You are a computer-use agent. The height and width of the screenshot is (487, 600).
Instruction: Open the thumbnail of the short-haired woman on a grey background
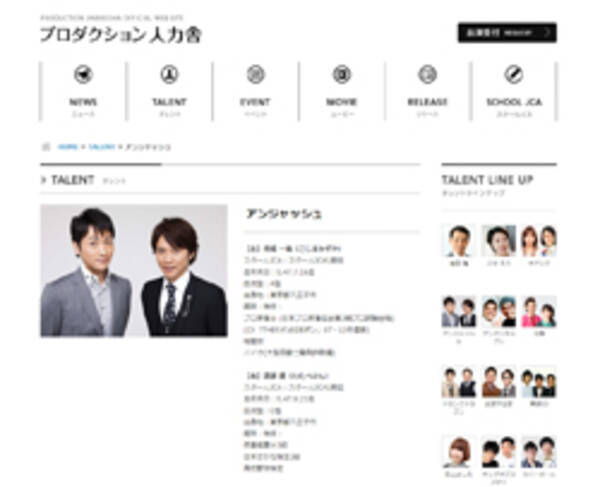point(499,241)
